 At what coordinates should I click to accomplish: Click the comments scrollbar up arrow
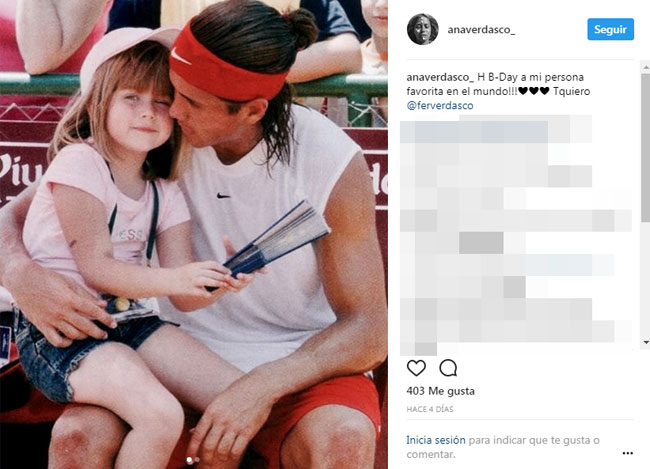646,67
